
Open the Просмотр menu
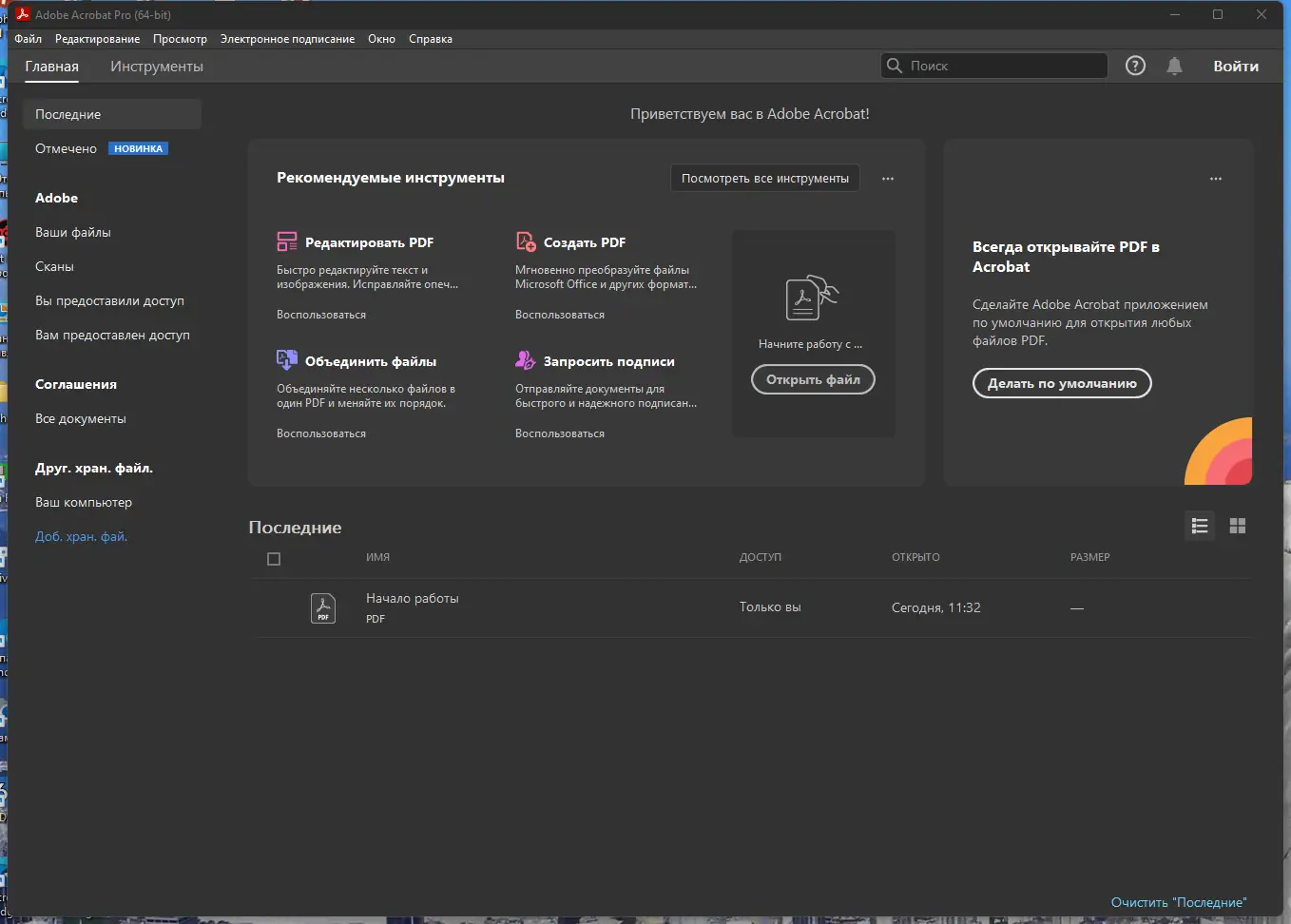pyautogui.click(x=180, y=39)
